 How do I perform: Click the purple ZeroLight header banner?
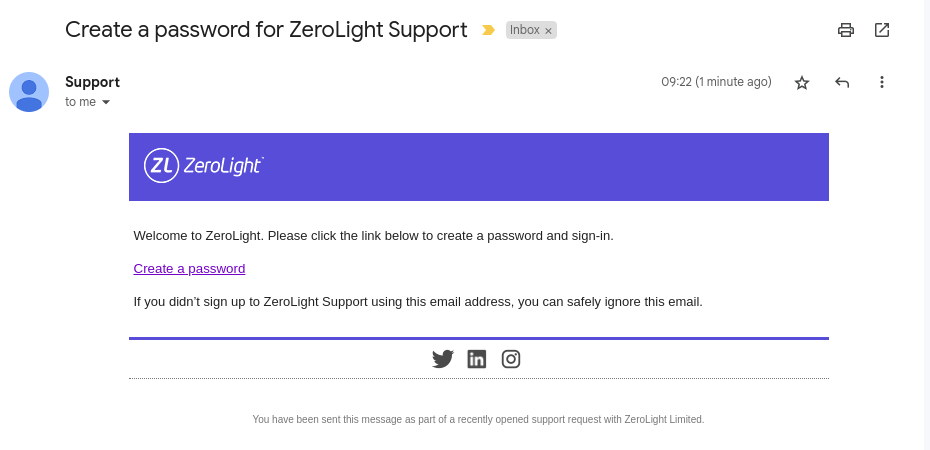point(479,167)
